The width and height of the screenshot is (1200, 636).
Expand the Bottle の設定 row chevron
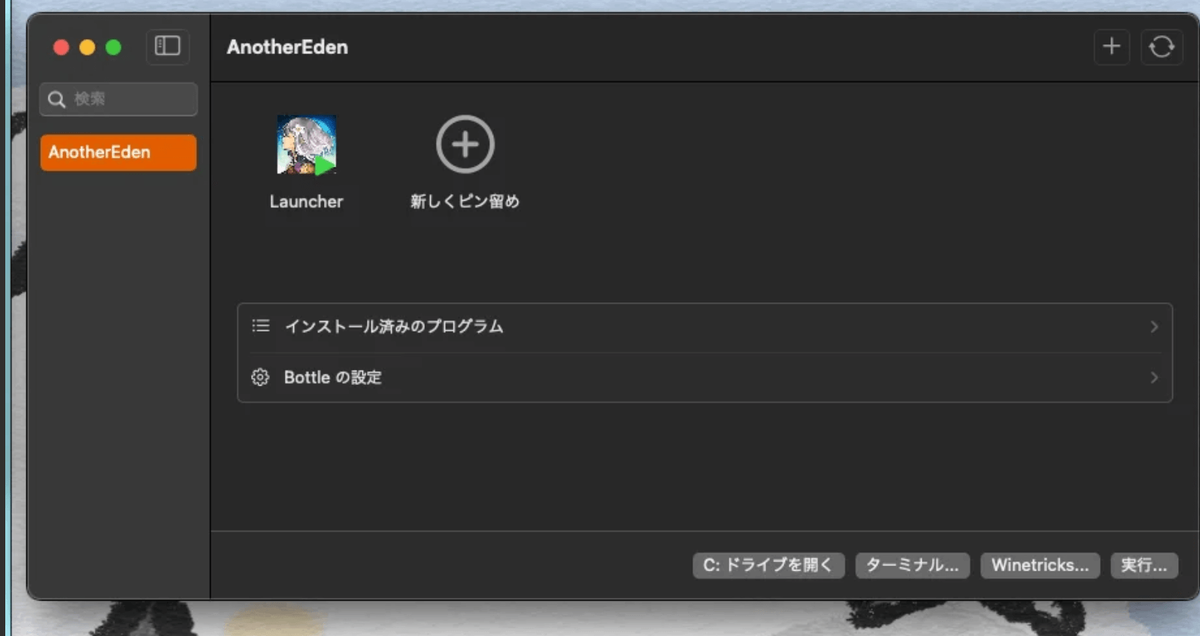pyautogui.click(x=1154, y=378)
